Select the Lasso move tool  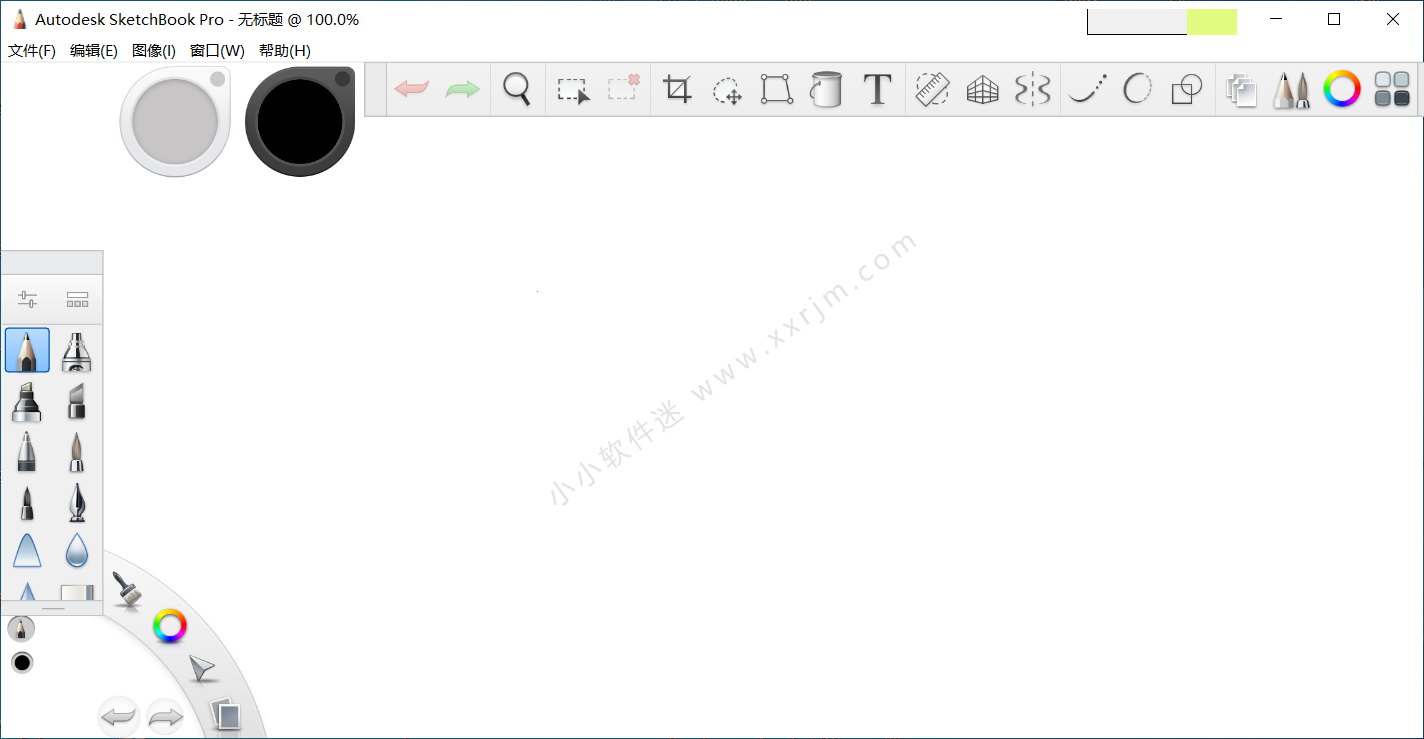(x=727, y=91)
